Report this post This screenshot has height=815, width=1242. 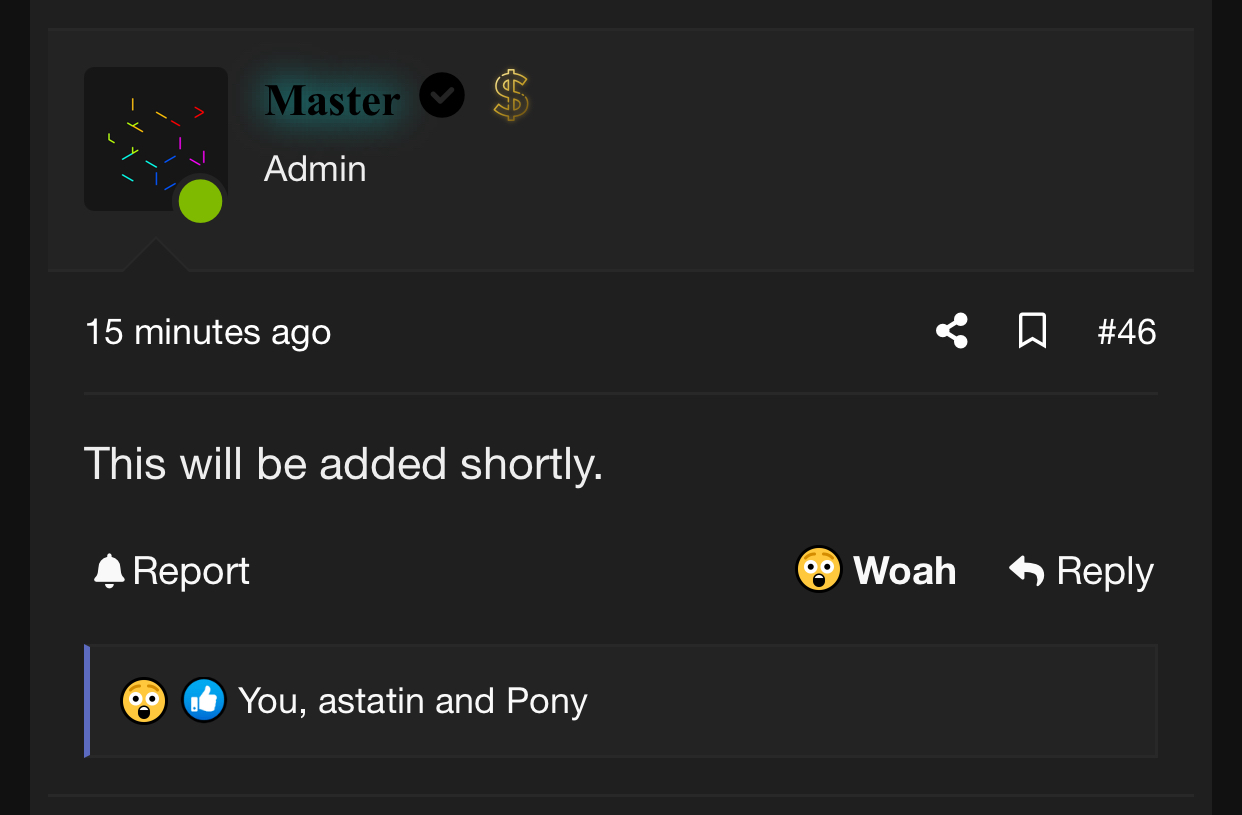pyautogui.click(x=190, y=571)
